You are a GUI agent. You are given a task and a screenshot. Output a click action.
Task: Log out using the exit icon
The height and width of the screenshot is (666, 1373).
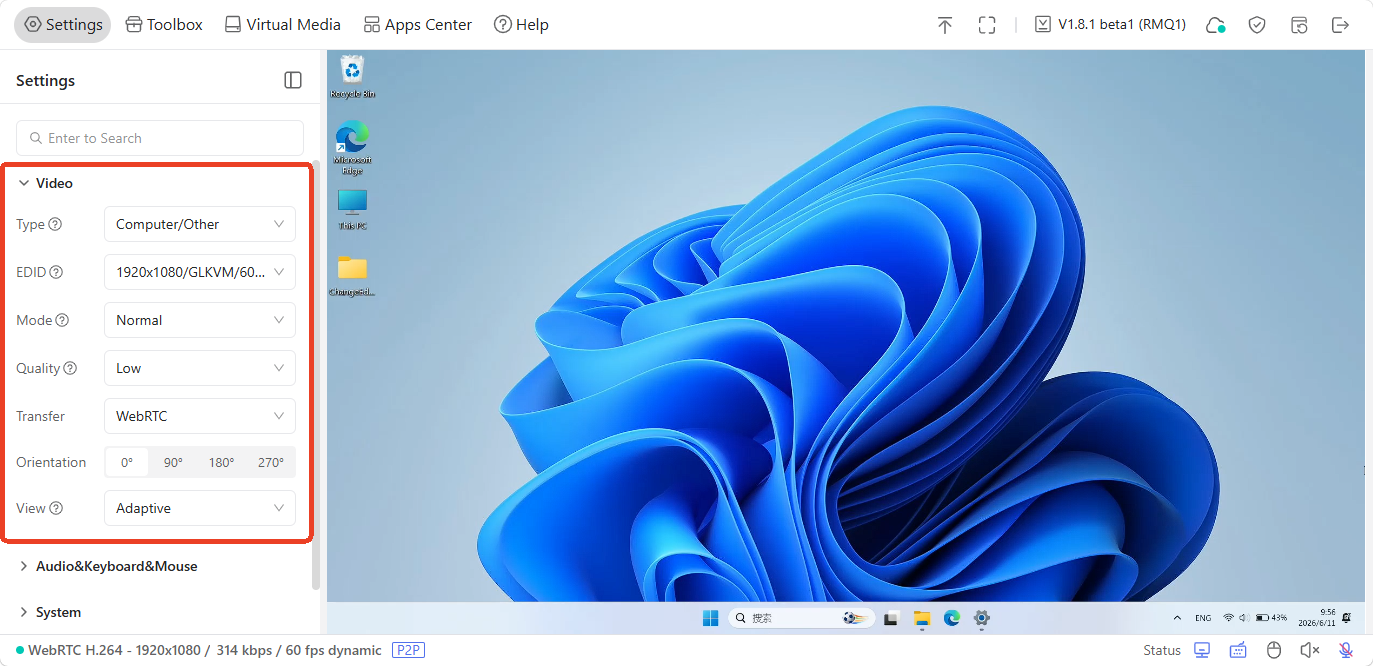pos(1341,25)
